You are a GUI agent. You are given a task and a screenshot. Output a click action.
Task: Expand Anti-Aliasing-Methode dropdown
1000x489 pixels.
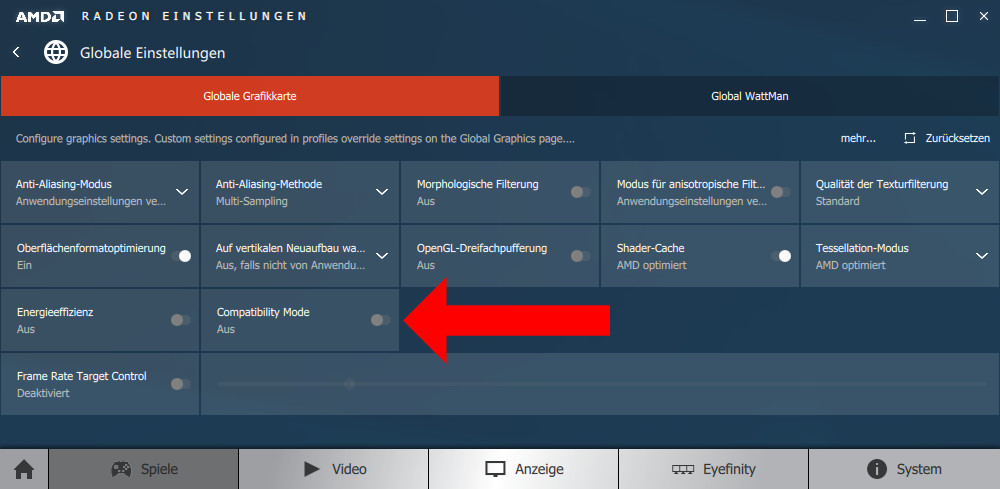click(382, 192)
